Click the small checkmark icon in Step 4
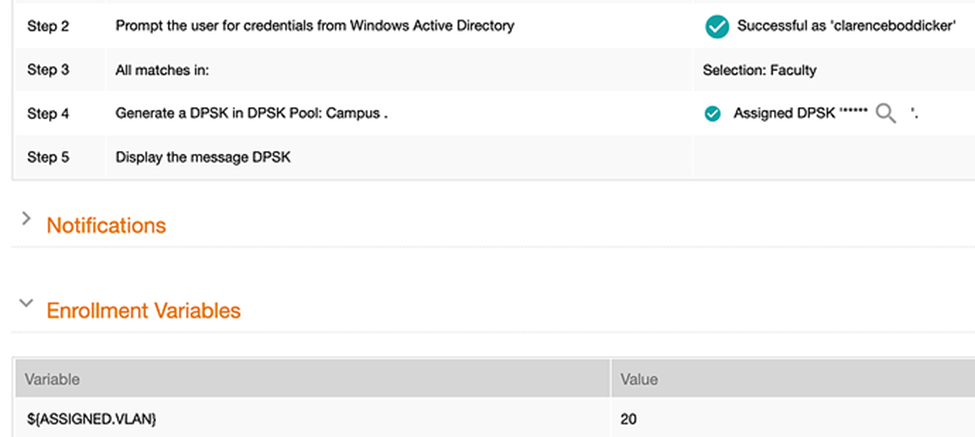The height and width of the screenshot is (437, 975). (713, 114)
